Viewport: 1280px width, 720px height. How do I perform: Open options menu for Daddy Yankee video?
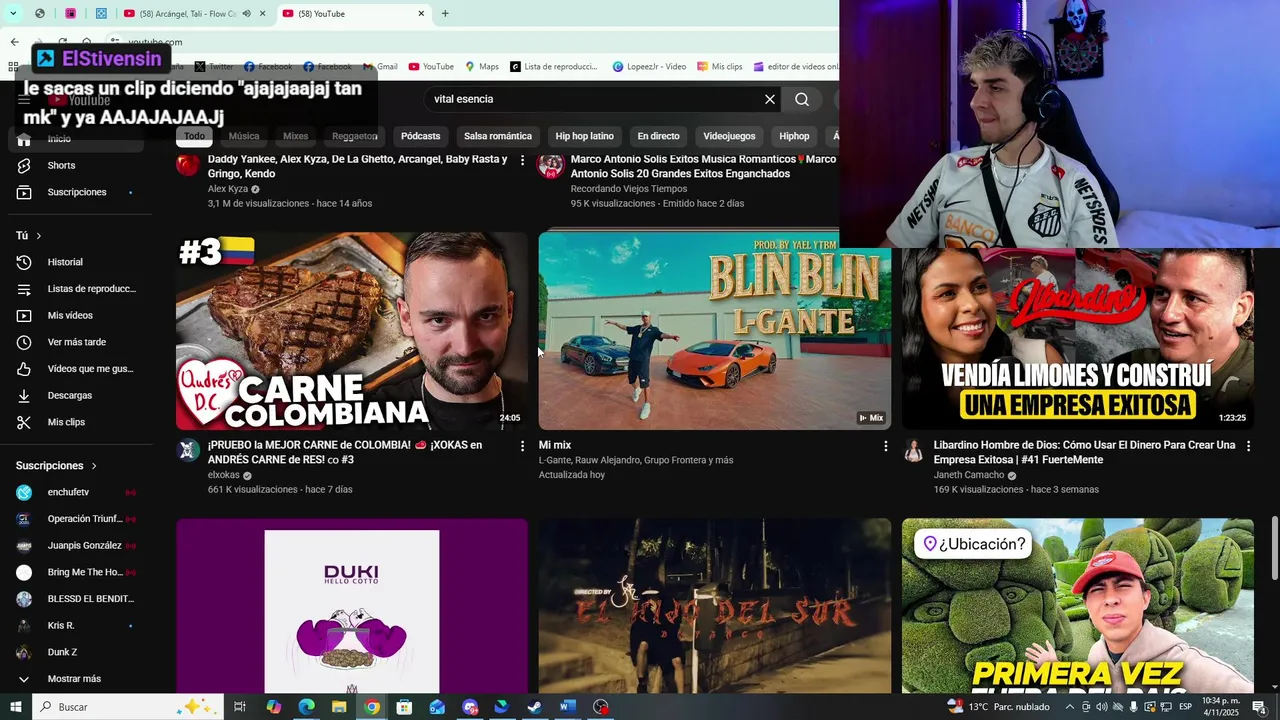(522, 160)
